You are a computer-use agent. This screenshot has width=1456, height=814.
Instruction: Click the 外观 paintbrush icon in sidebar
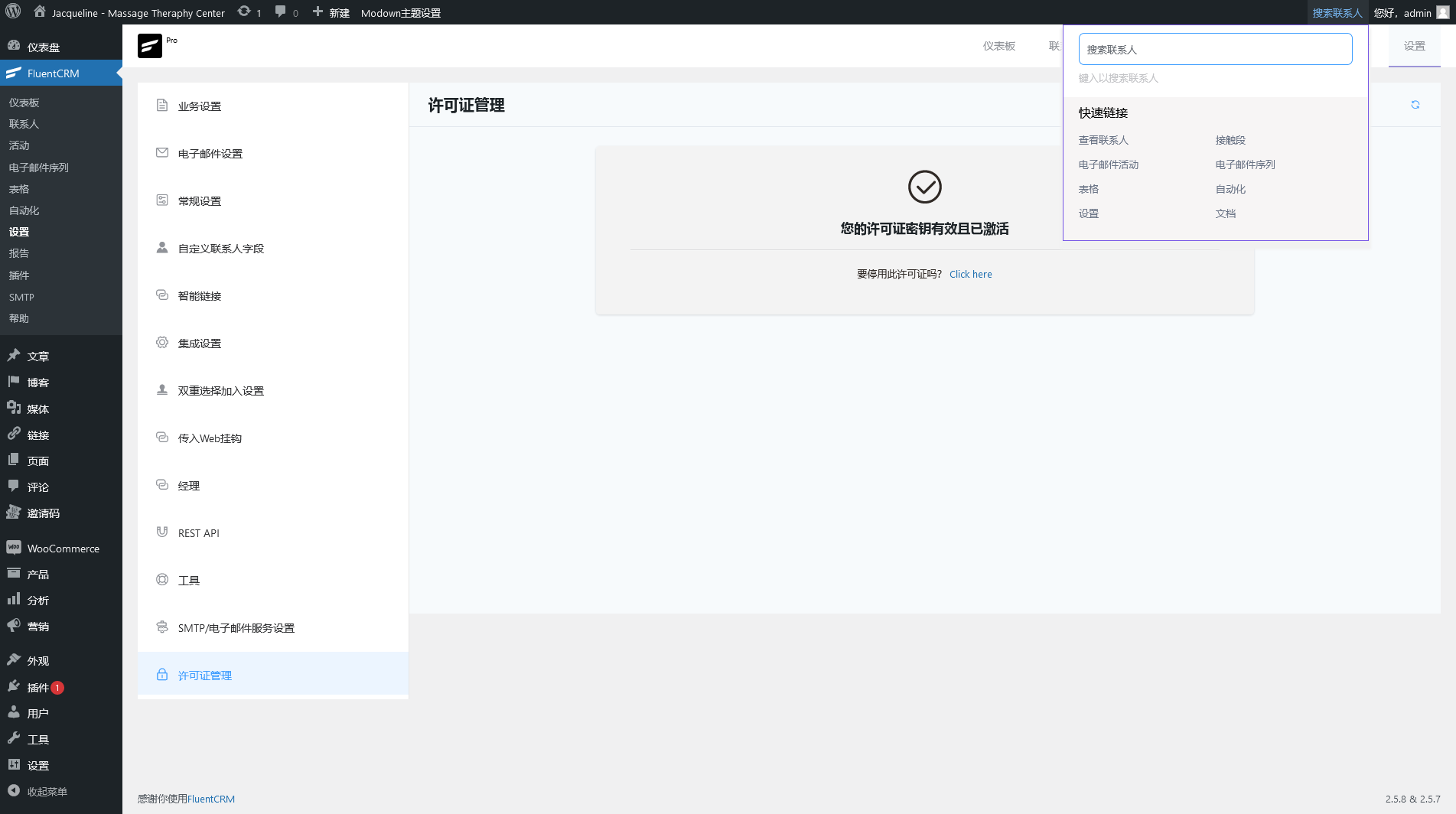pos(14,659)
